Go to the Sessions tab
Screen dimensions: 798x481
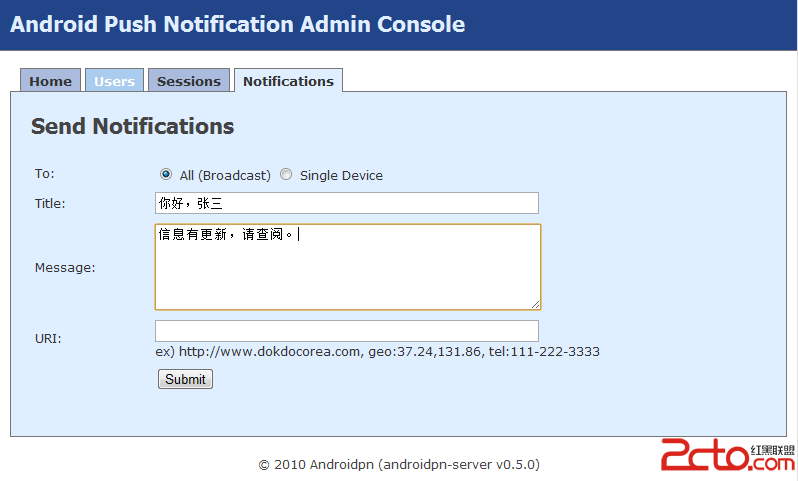click(x=189, y=81)
